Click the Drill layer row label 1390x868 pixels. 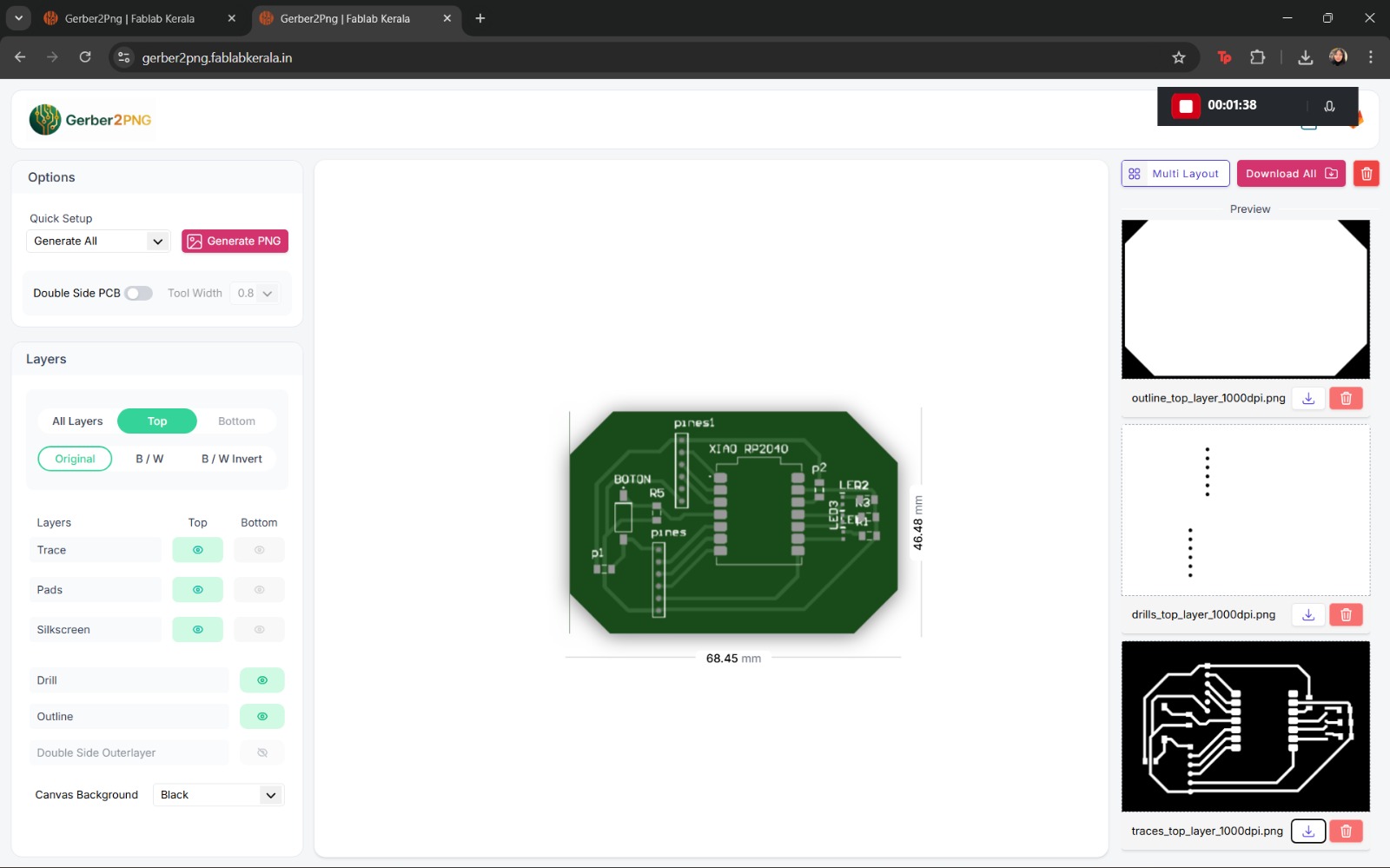click(129, 680)
